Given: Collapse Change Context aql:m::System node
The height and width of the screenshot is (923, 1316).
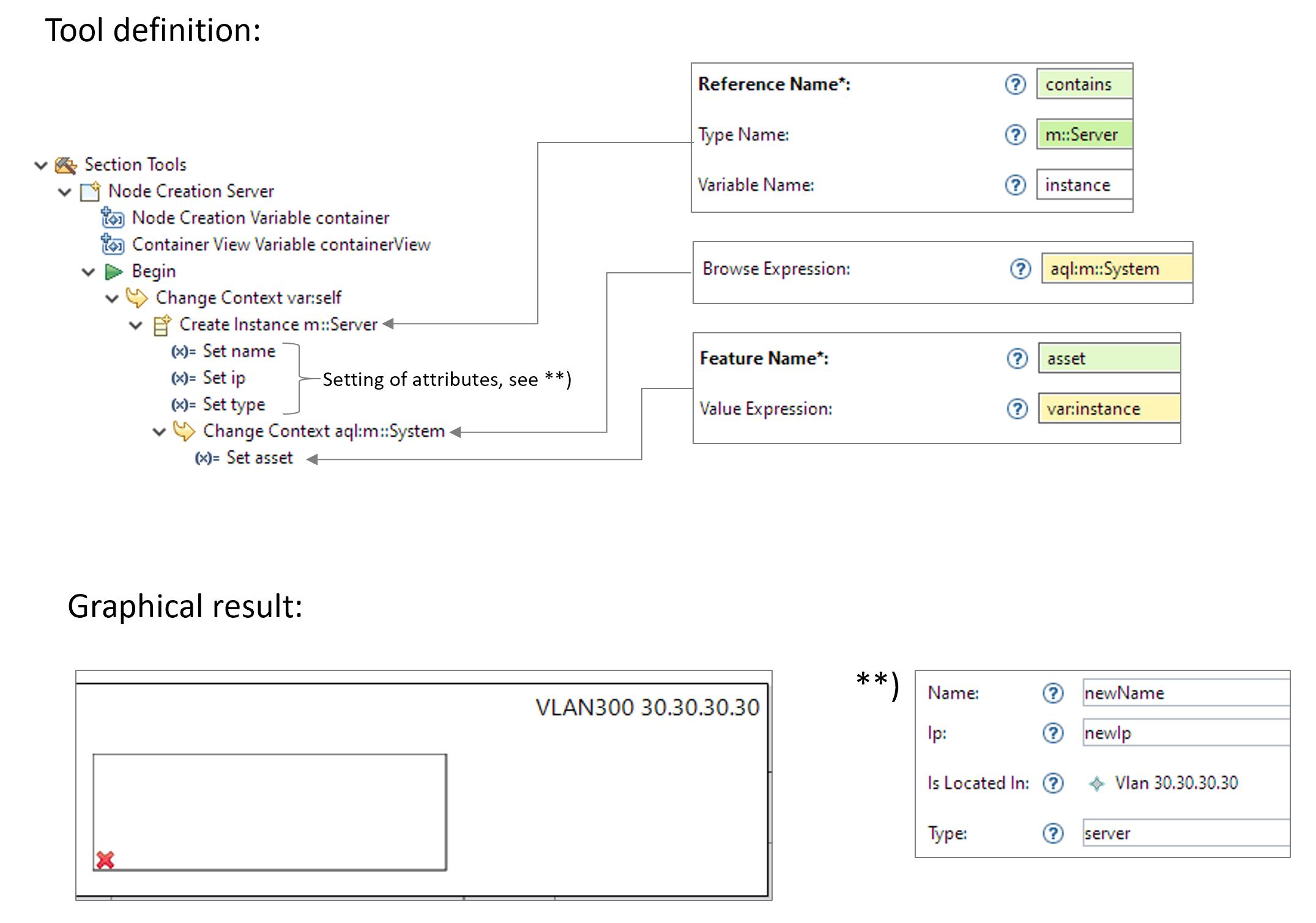Looking at the screenshot, I should [x=159, y=432].
